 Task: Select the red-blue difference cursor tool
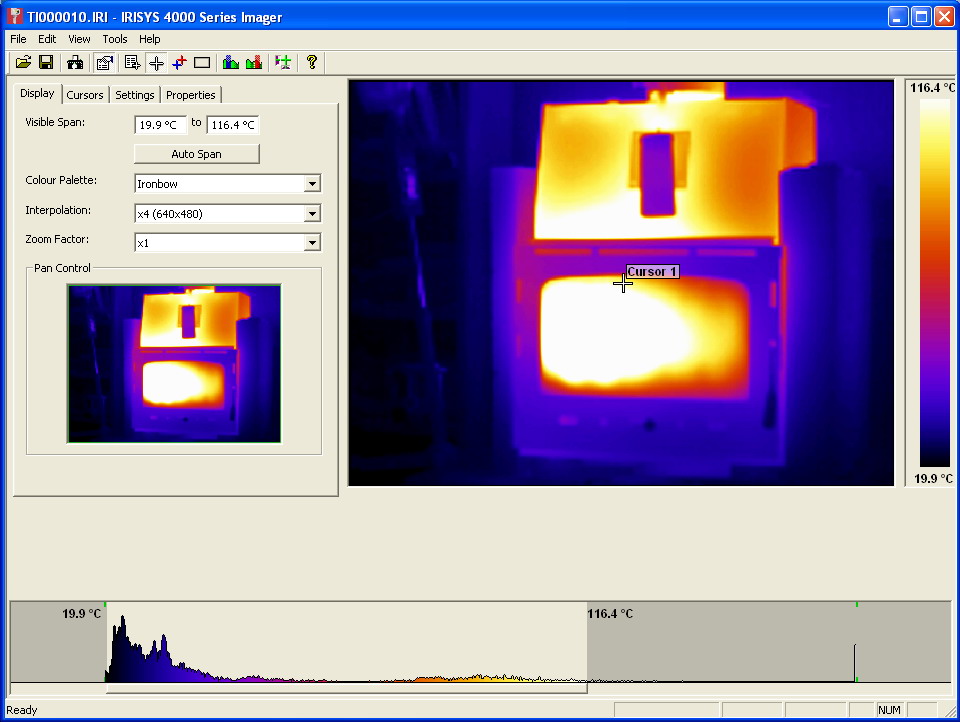[179, 63]
